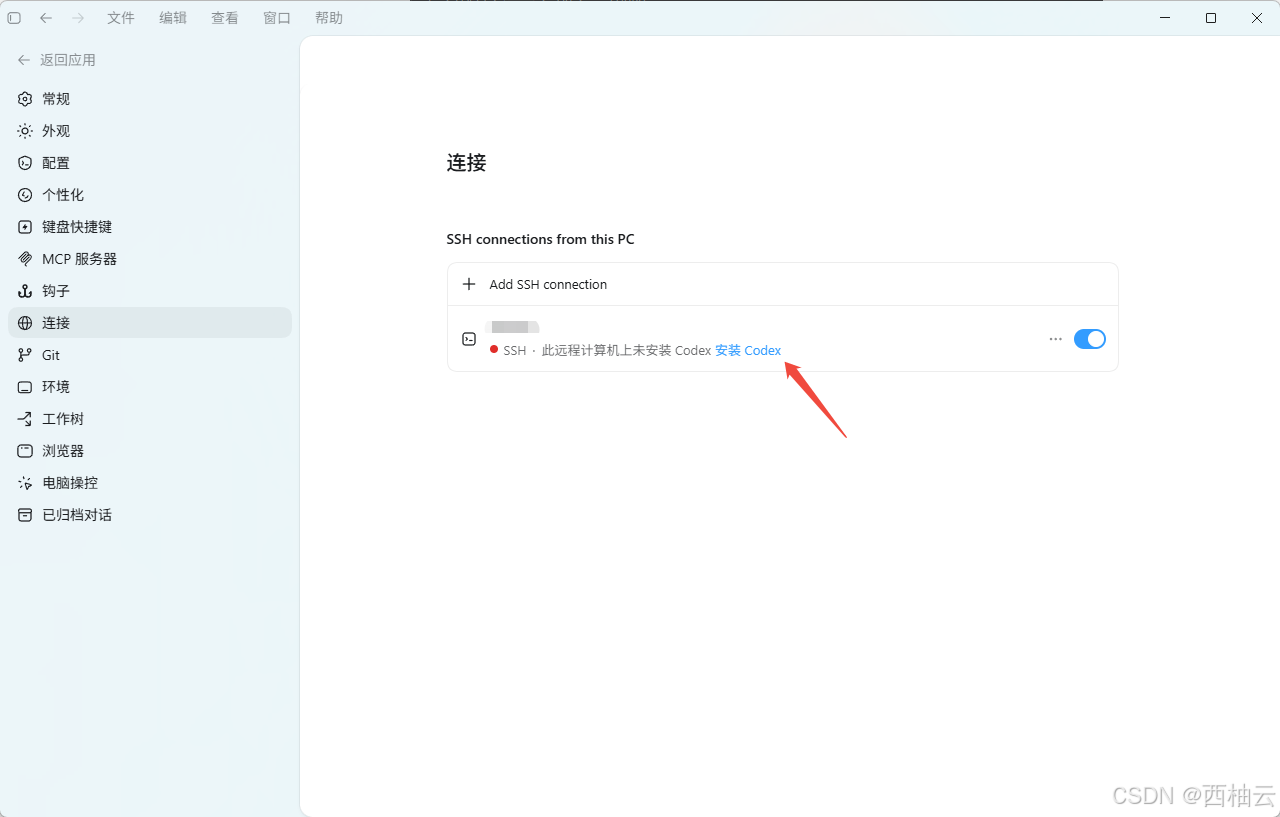
Task: Disable the SSH connection toggle
Action: click(1090, 339)
